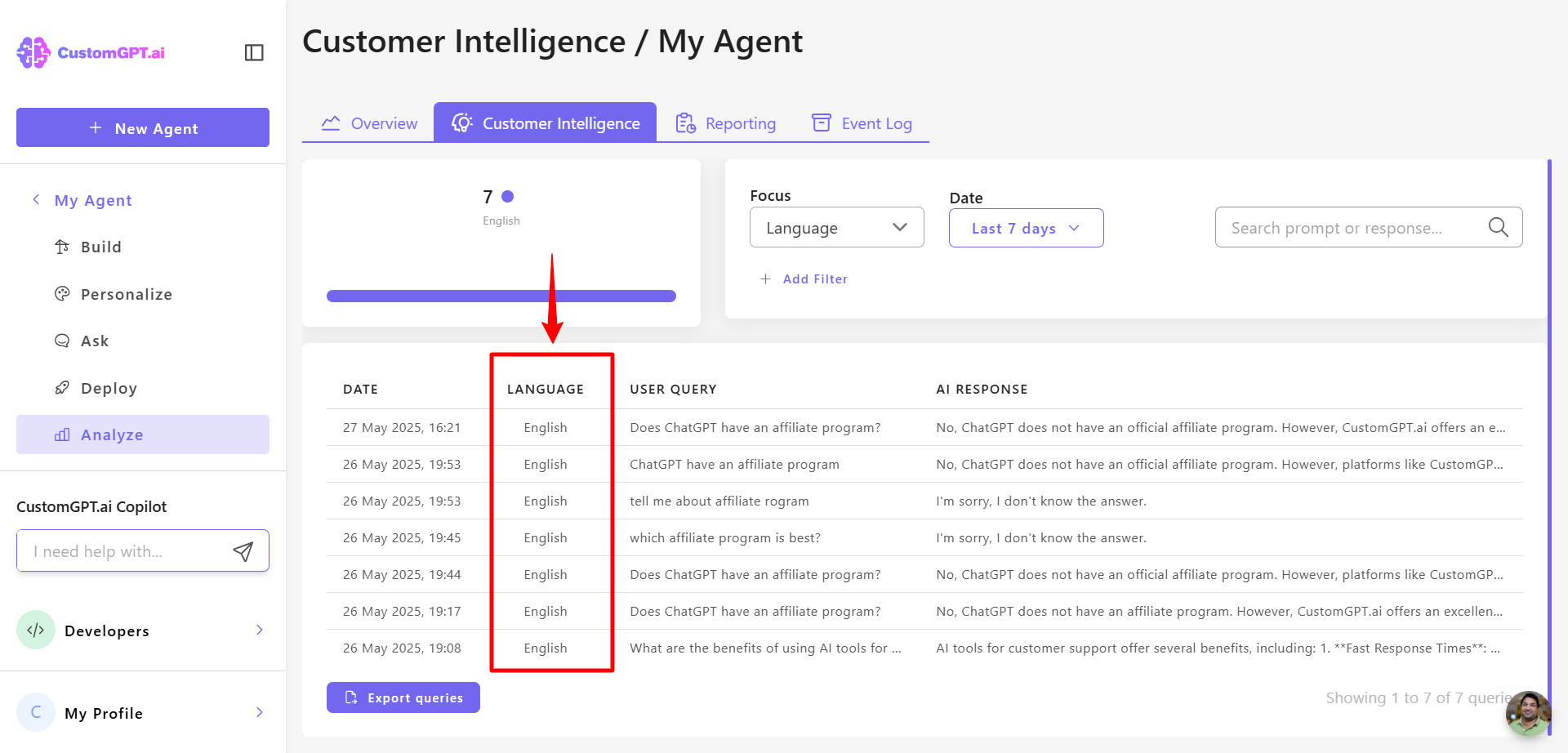Click the DATE column header

(360, 389)
